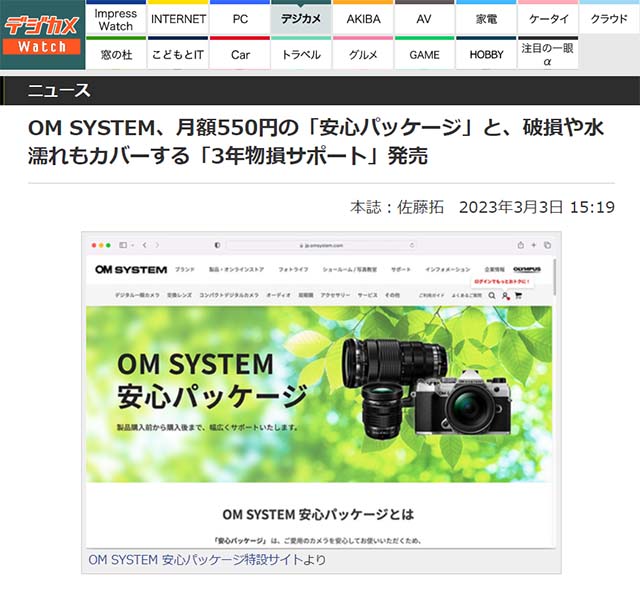Open the 注目の一眼α tab
The width and height of the screenshot is (640, 590).
[548, 54]
